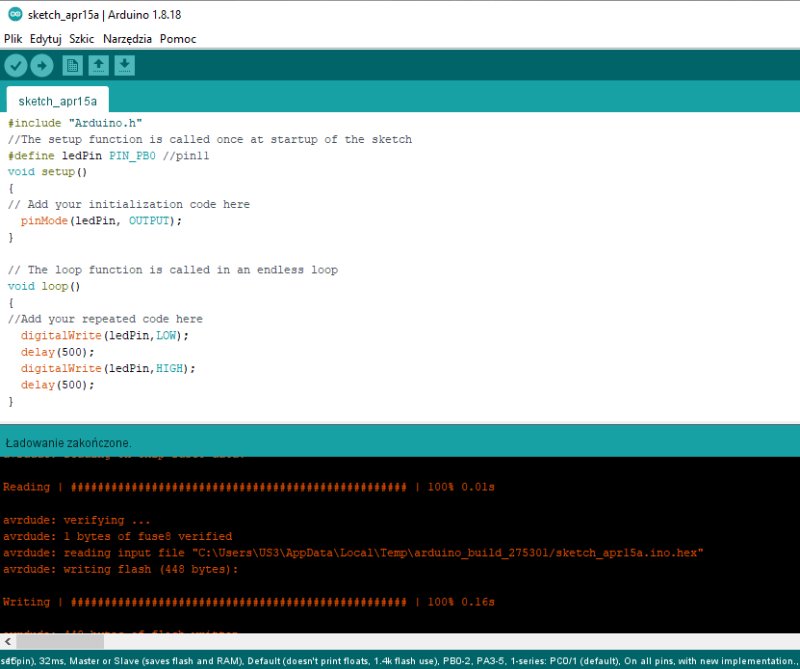Image resolution: width=800 pixels, height=669 pixels.
Task: Open the Edytuj menu
Action: 46,39
